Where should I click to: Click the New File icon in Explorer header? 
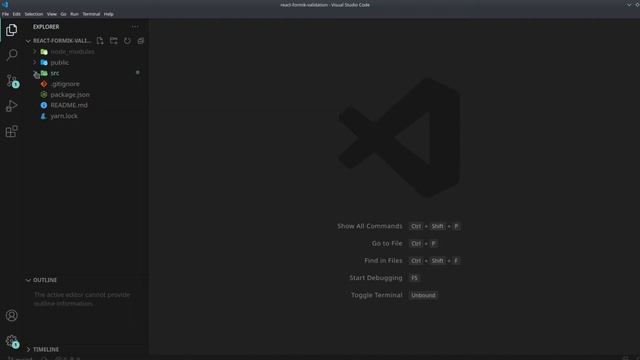tap(100, 41)
